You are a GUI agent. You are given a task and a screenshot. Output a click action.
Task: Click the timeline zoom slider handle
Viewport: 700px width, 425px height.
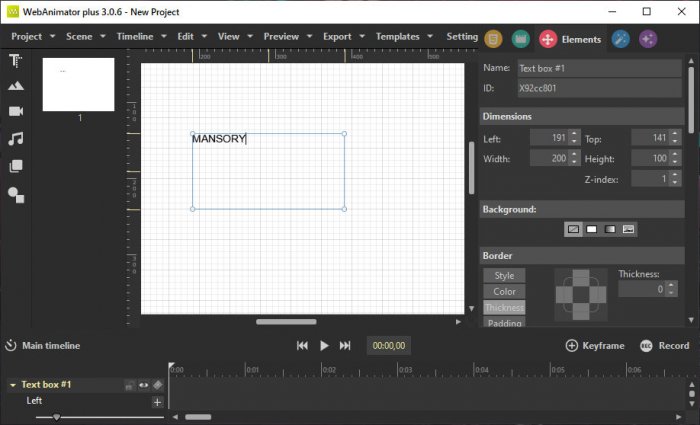(x=56, y=417)
